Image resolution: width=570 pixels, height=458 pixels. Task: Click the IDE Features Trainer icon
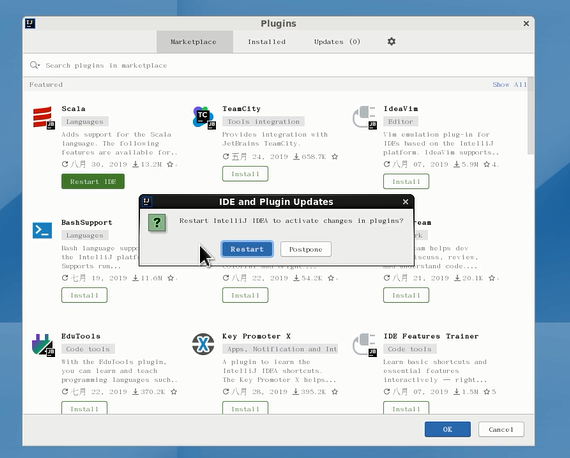365,345
